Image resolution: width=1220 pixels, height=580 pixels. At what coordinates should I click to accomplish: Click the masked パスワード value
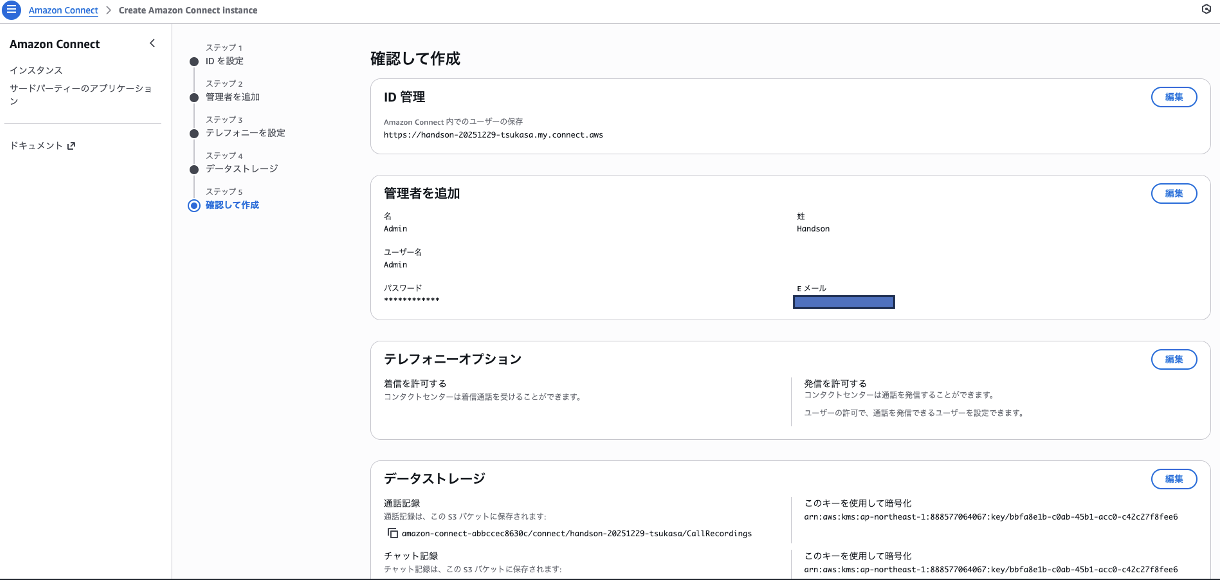point(411,301)
